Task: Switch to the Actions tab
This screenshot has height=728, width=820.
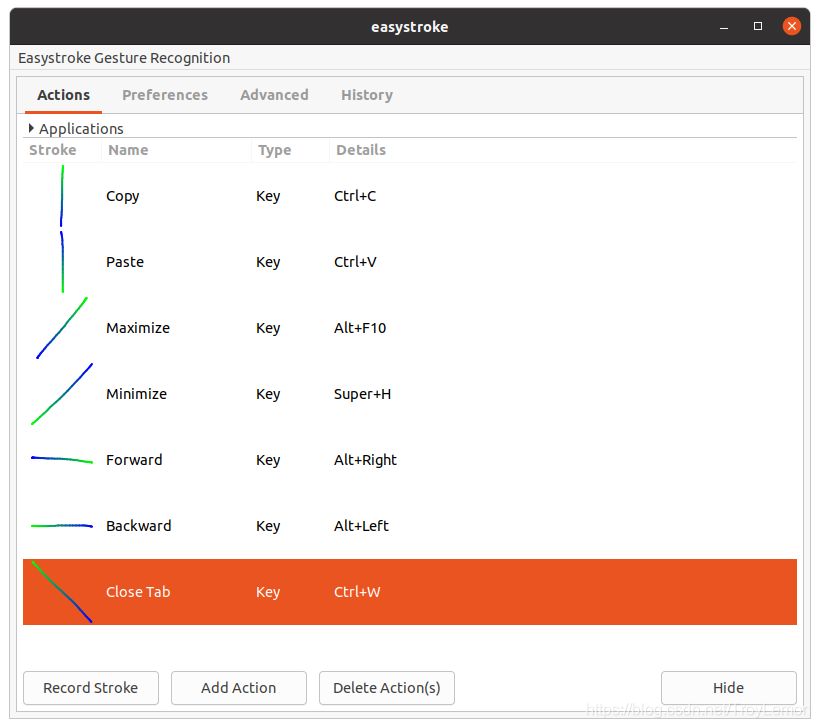Action: [63, 95]
